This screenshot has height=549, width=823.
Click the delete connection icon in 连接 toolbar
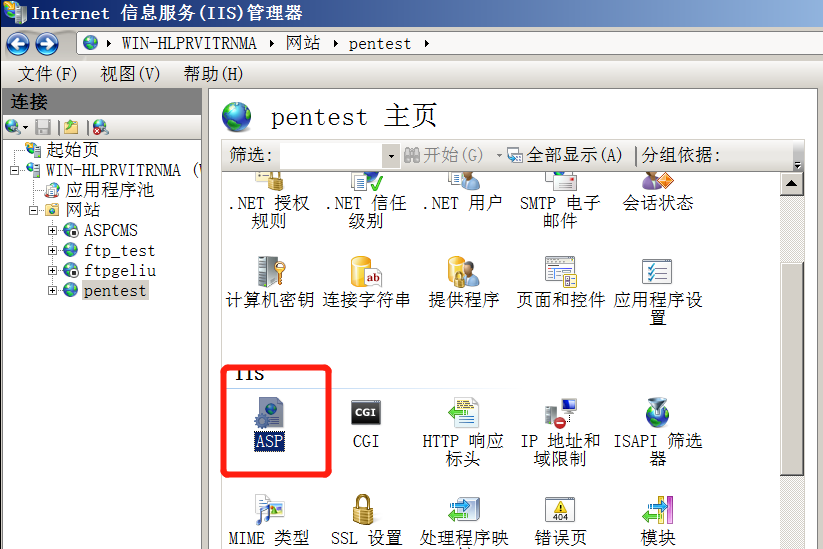tap(100, 127)
